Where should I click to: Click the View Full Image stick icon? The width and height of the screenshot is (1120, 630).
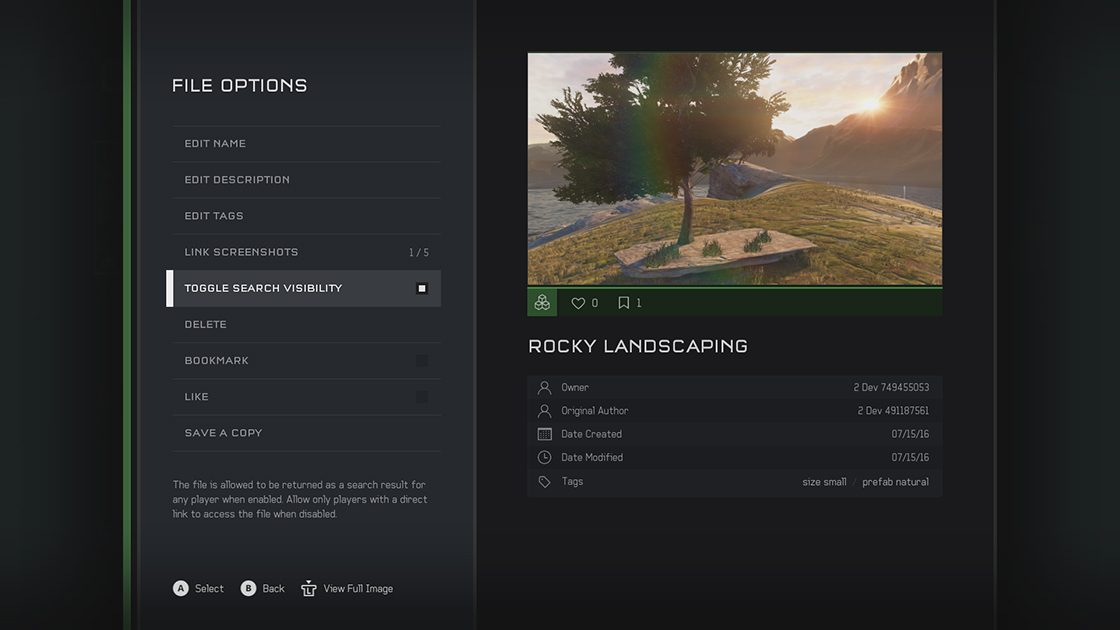coord(309,588)
